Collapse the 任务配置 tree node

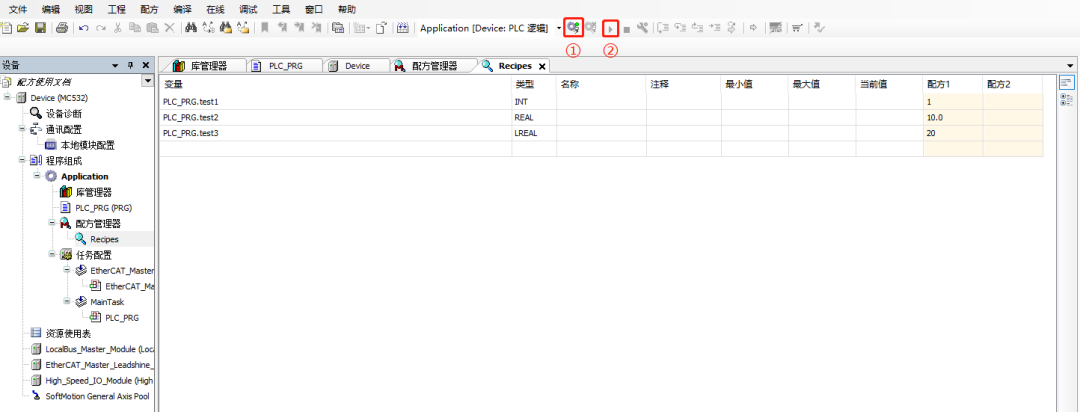52,254
